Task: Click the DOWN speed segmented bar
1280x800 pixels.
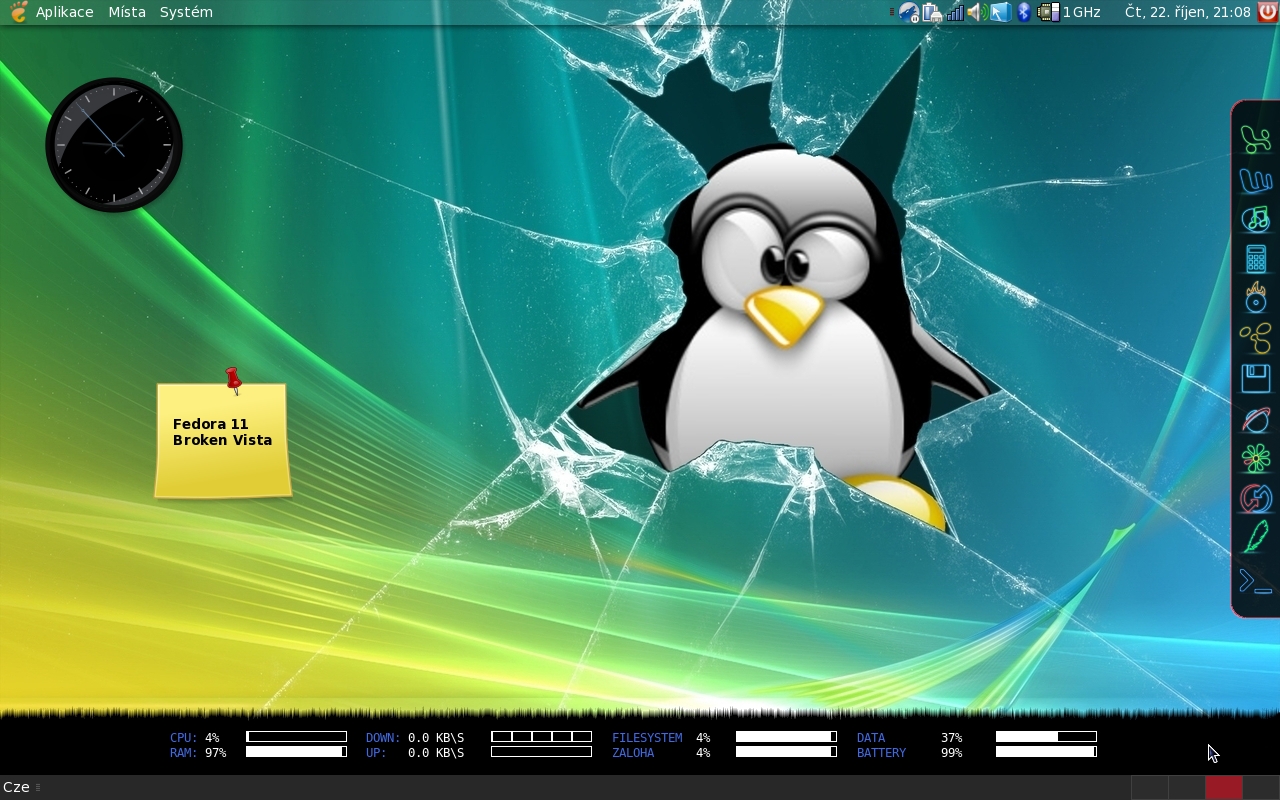Action: [541, 737]
